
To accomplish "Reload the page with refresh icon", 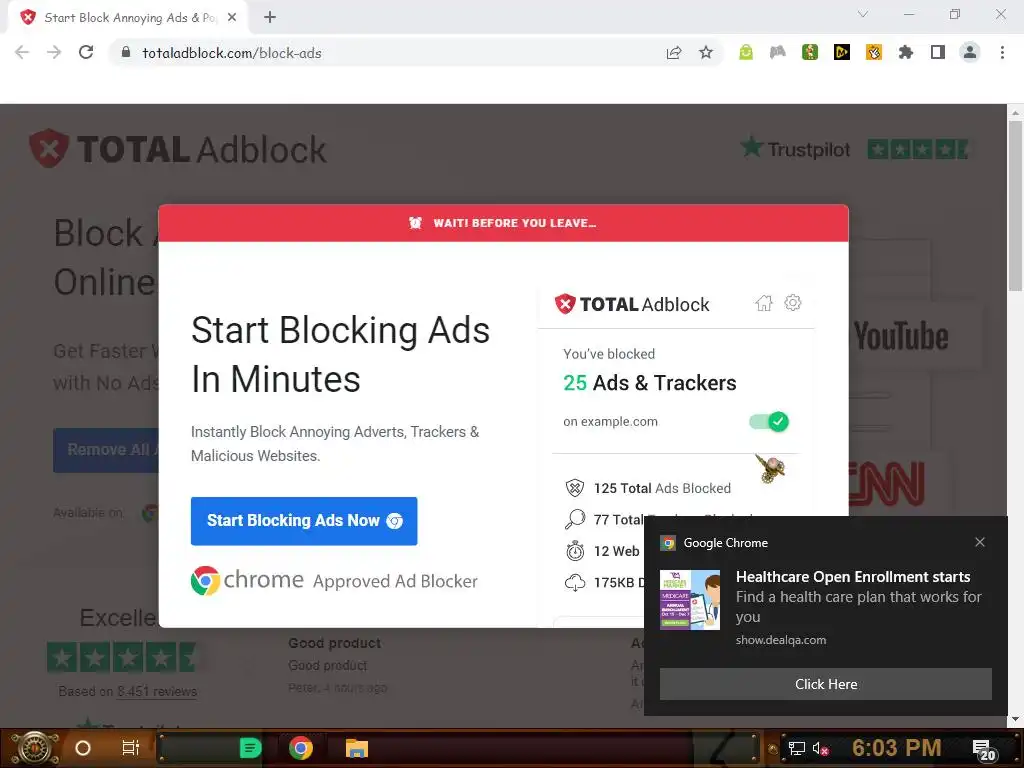I will coord(86,53).
